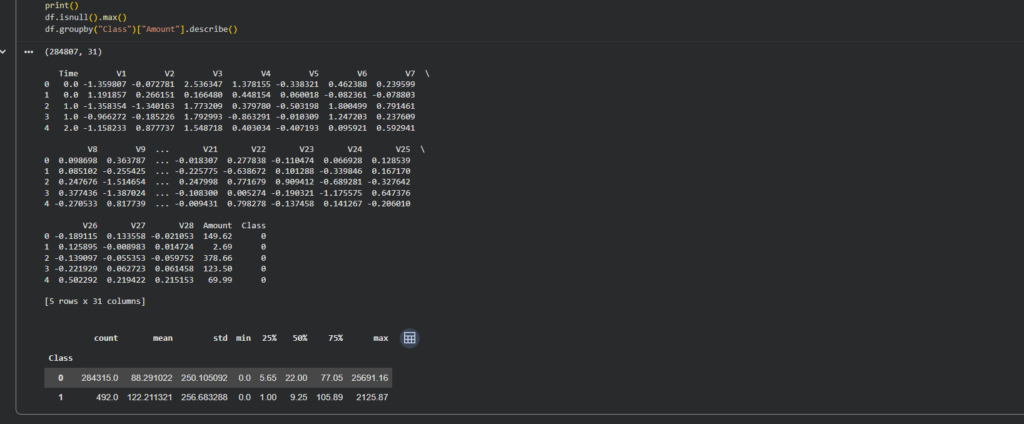Select the V6 value 1.800499
This screenshot has width=1024, height=424.
(x=347, y=106)
